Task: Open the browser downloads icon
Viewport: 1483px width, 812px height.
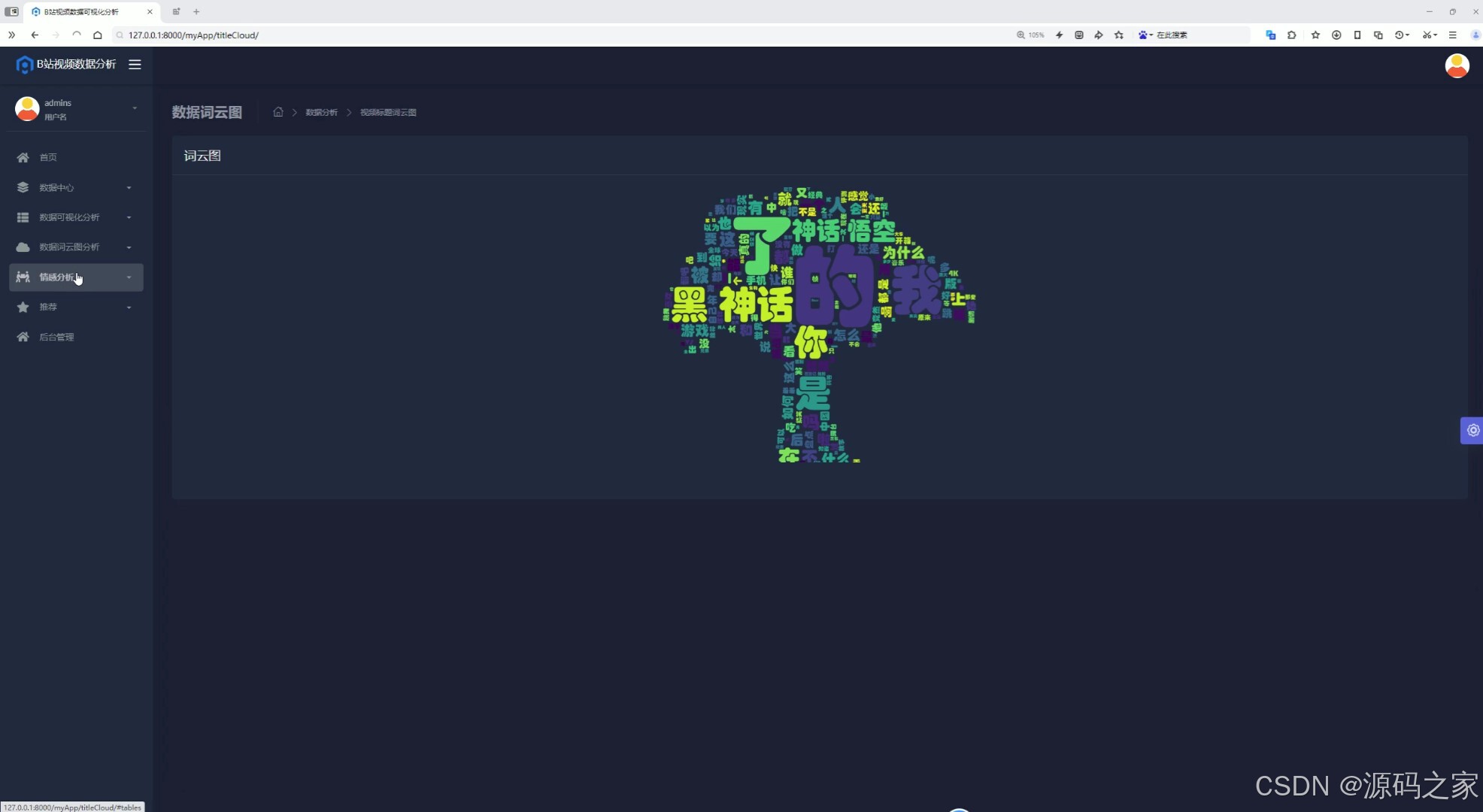Action: point(1336,35)
